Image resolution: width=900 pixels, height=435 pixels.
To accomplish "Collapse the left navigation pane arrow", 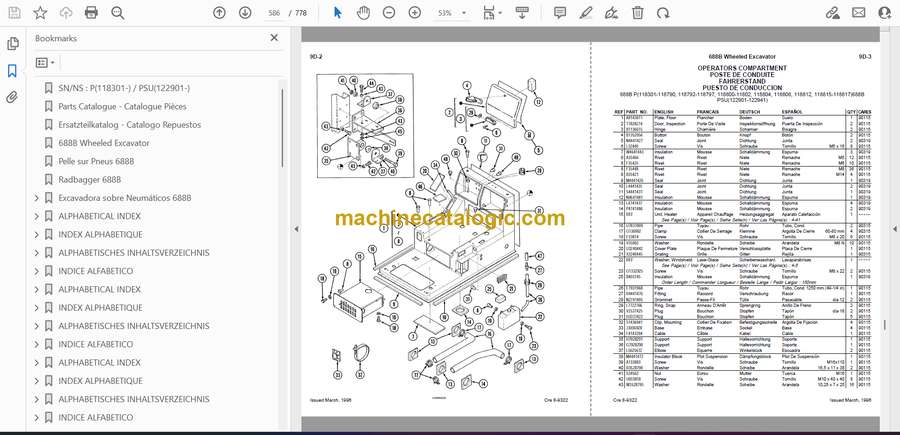I will (296, 229).
